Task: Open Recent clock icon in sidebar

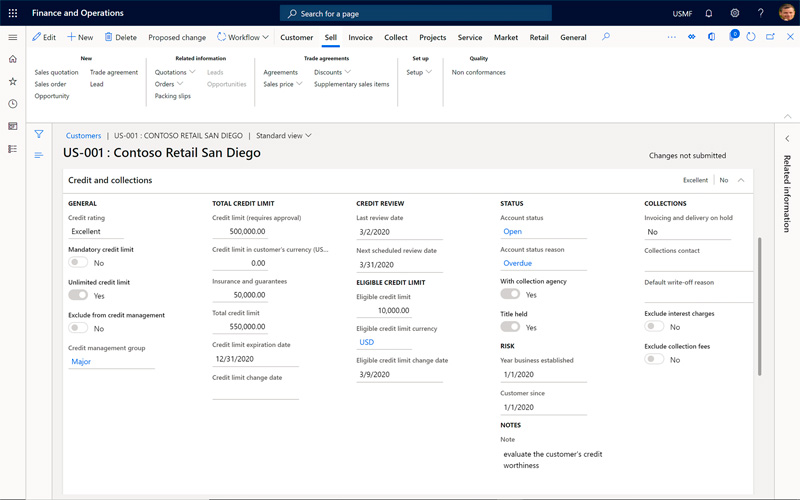Action: point(13,104)
